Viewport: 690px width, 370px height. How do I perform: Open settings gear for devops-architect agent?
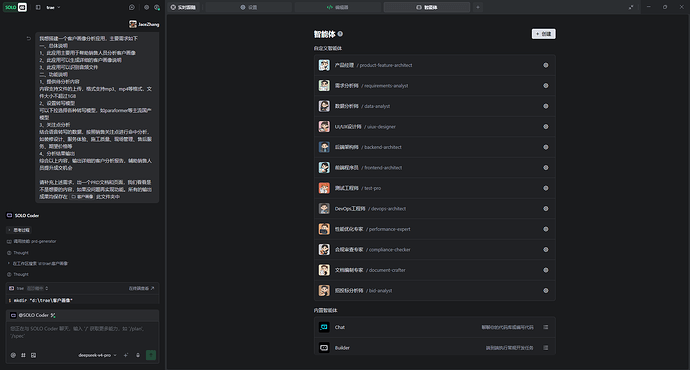pyautogui.click(x=546, y=209)
